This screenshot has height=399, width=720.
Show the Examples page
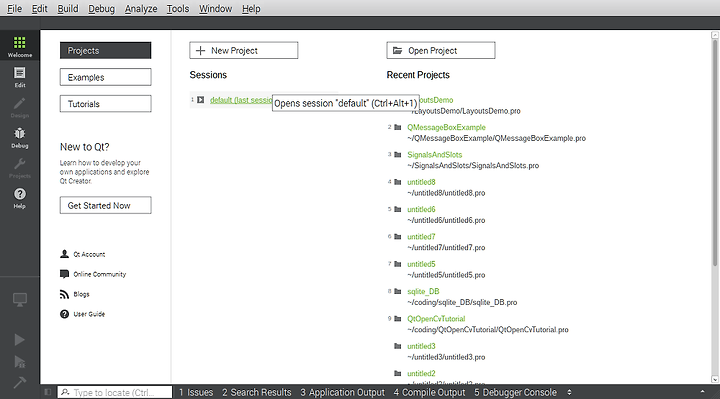105,77
